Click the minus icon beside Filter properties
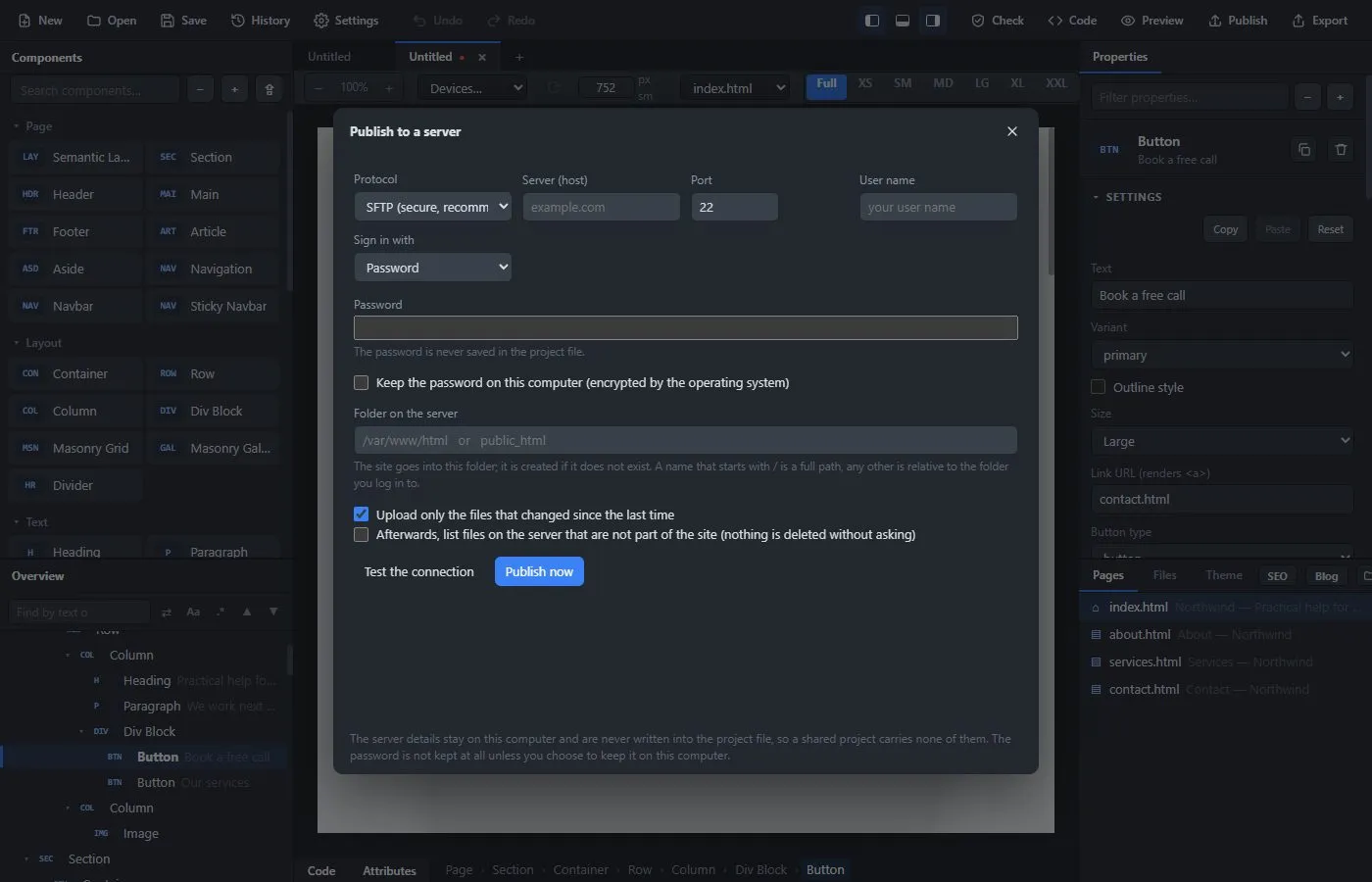1372x882 pixels. [x=1307, y=97]
